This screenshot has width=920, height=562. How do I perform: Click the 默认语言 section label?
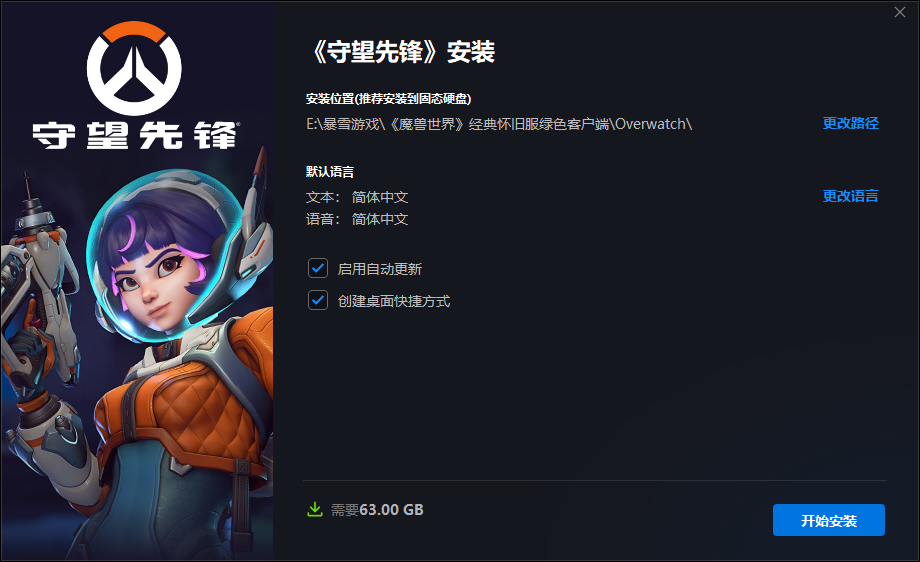330,171
